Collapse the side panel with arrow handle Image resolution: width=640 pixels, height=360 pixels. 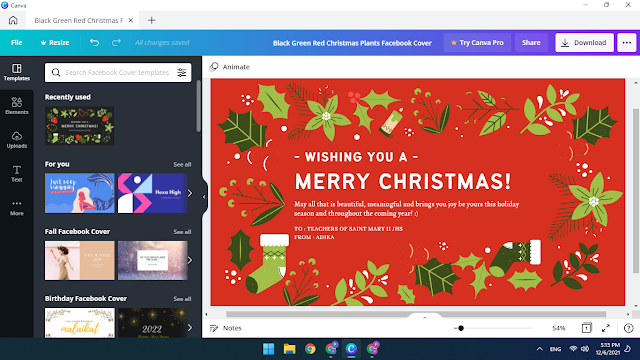[204, 197]
